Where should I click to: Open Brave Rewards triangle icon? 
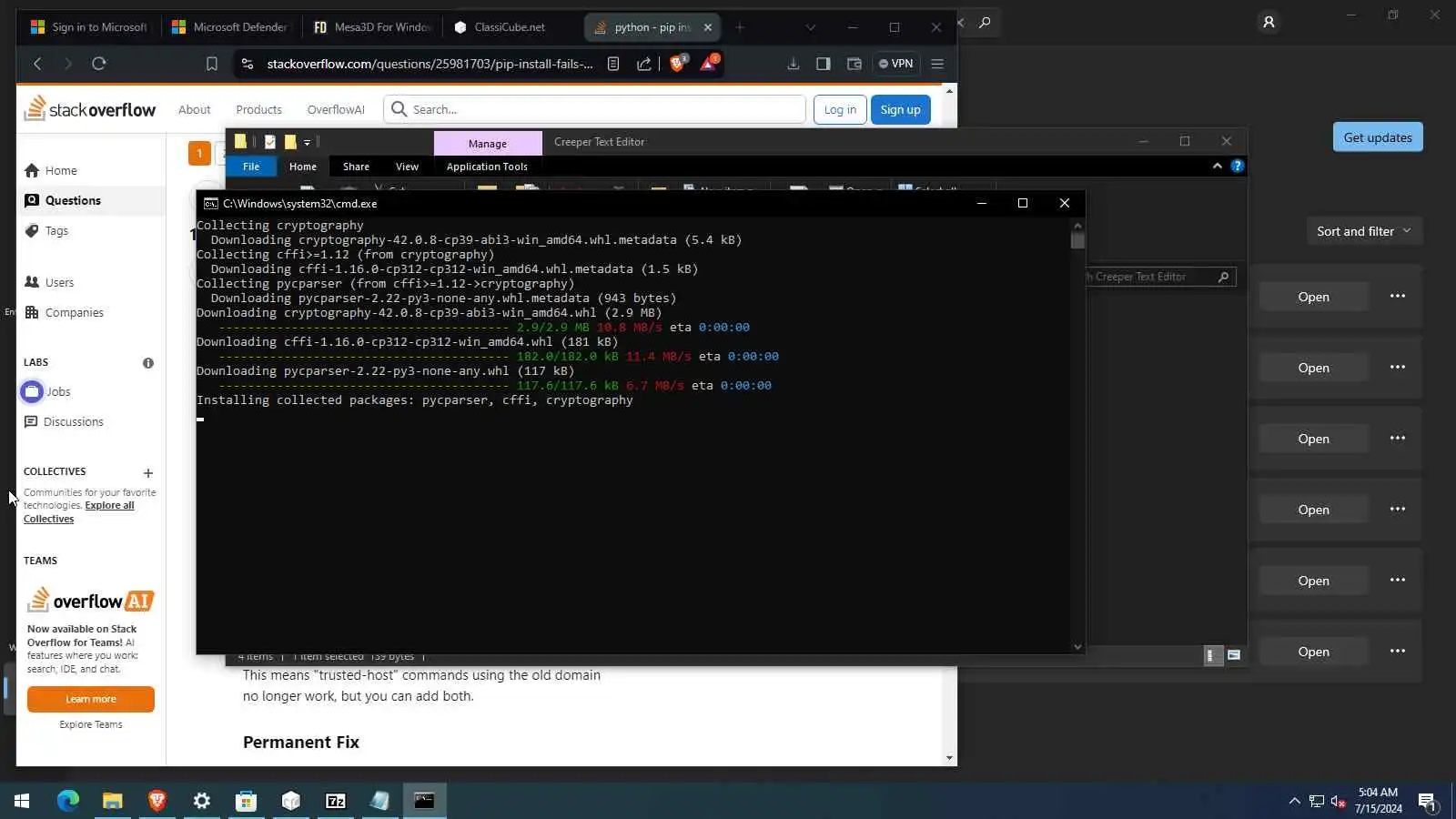(709, 63)
